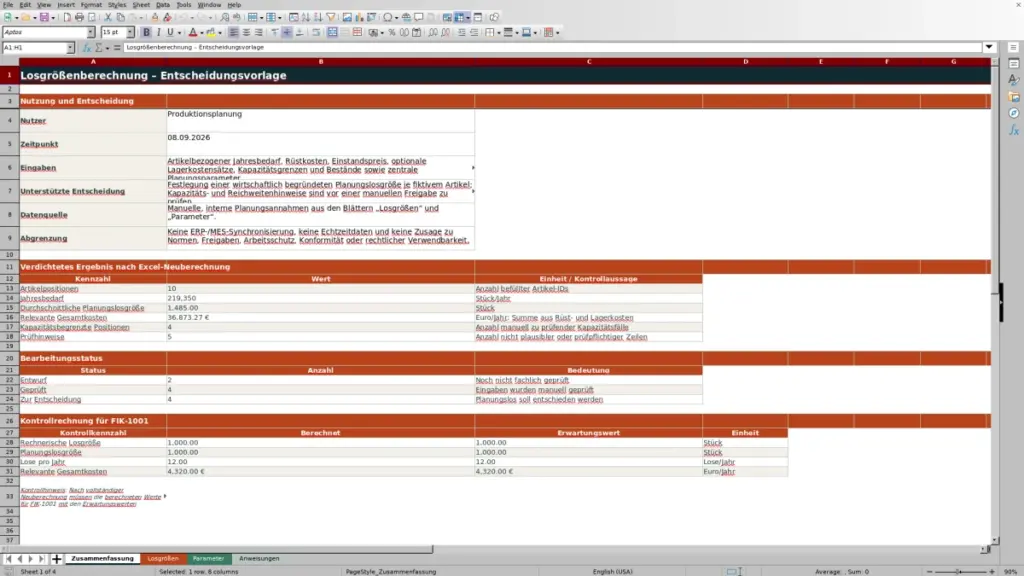Click the add new sheet plus button
Screen dimensions: 1024x576
[57, 559]
